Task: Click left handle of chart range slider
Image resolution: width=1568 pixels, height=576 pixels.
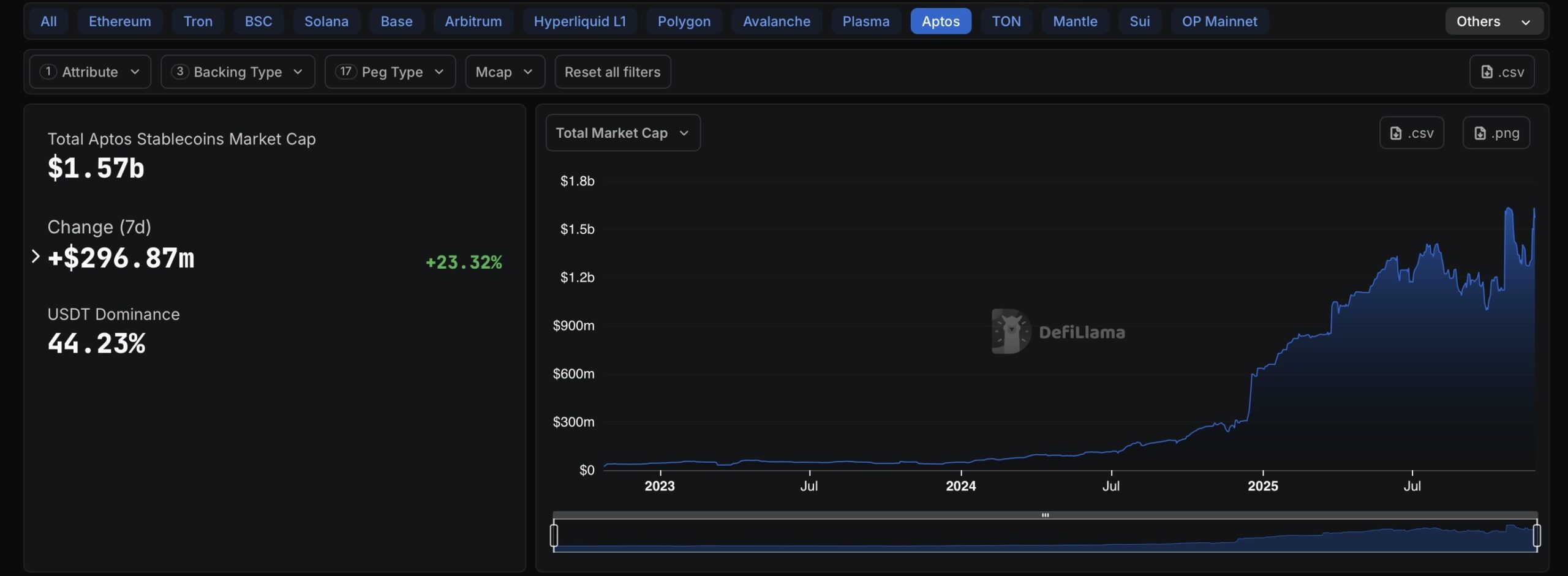Action: click(554, 535)
